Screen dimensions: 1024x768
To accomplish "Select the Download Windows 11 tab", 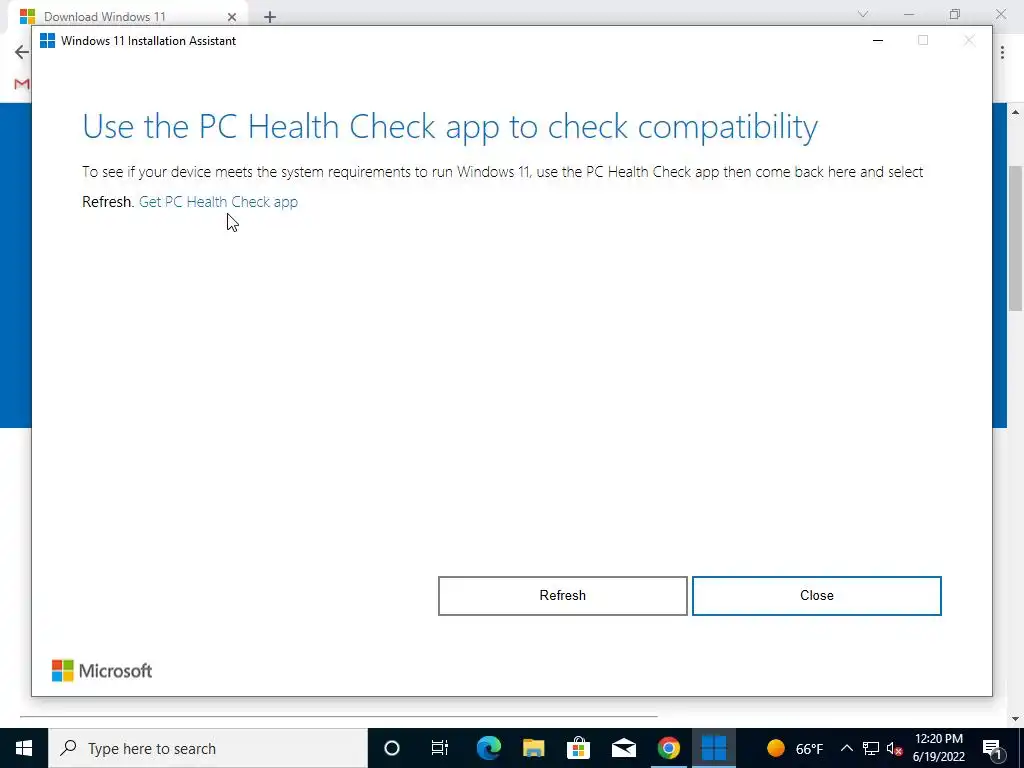I will tap(129, 17).
